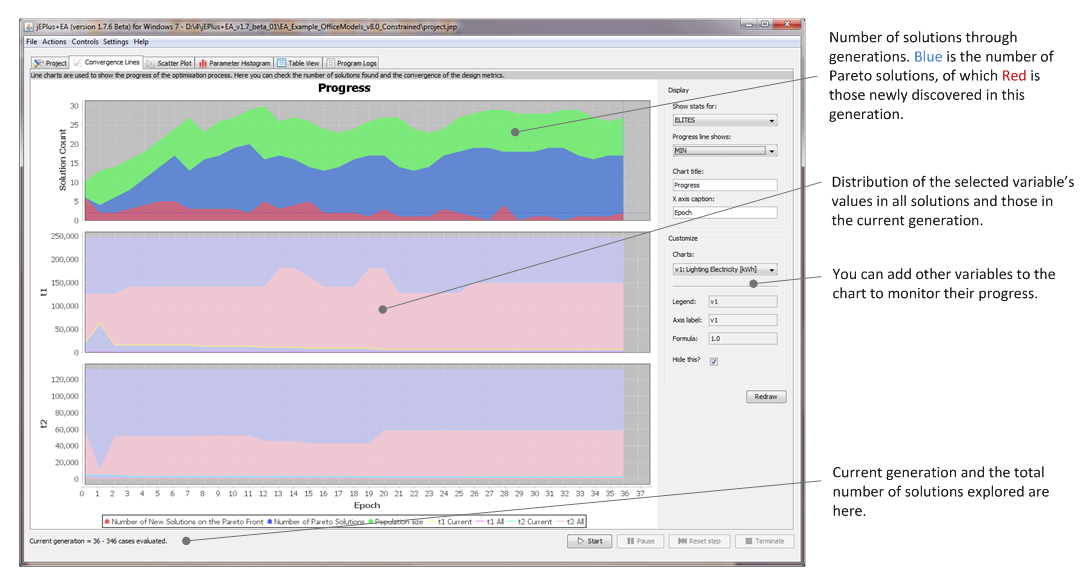Click the Scatter Plot tab icon
This screenshot has width=1089, height=586.
tap(151, 62)
